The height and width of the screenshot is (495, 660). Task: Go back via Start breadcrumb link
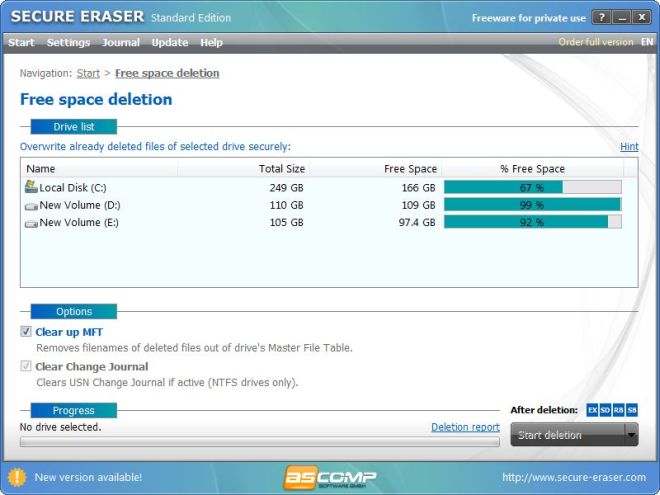pos(88,73)
